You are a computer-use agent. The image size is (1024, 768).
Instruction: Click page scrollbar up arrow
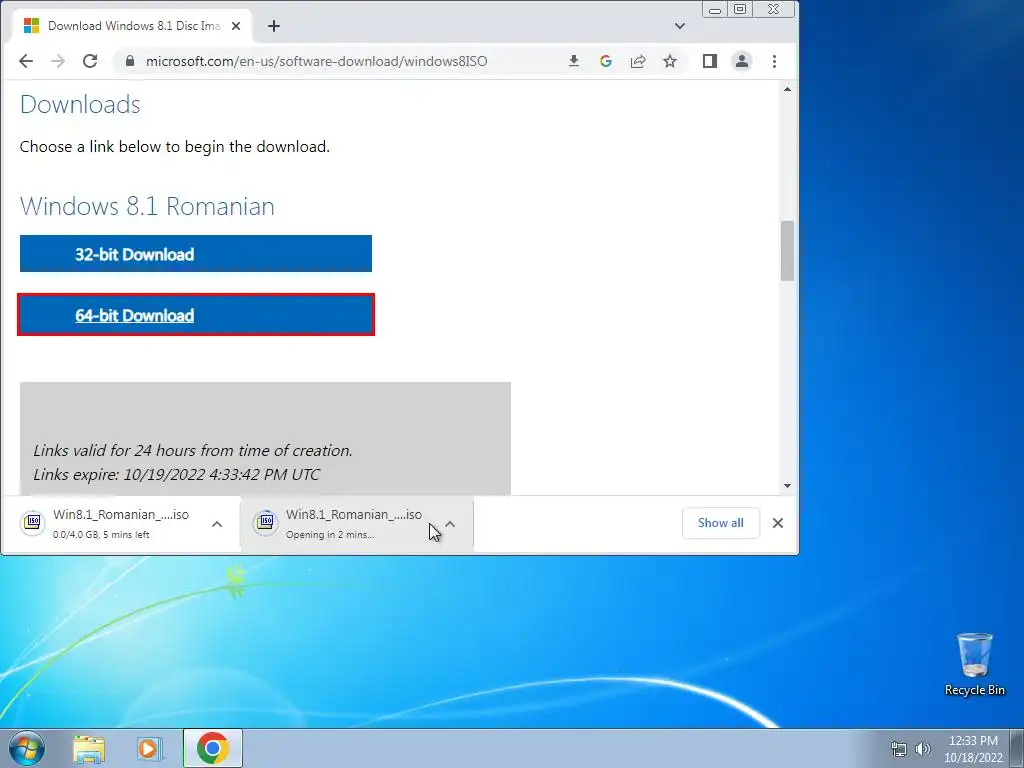787,89
